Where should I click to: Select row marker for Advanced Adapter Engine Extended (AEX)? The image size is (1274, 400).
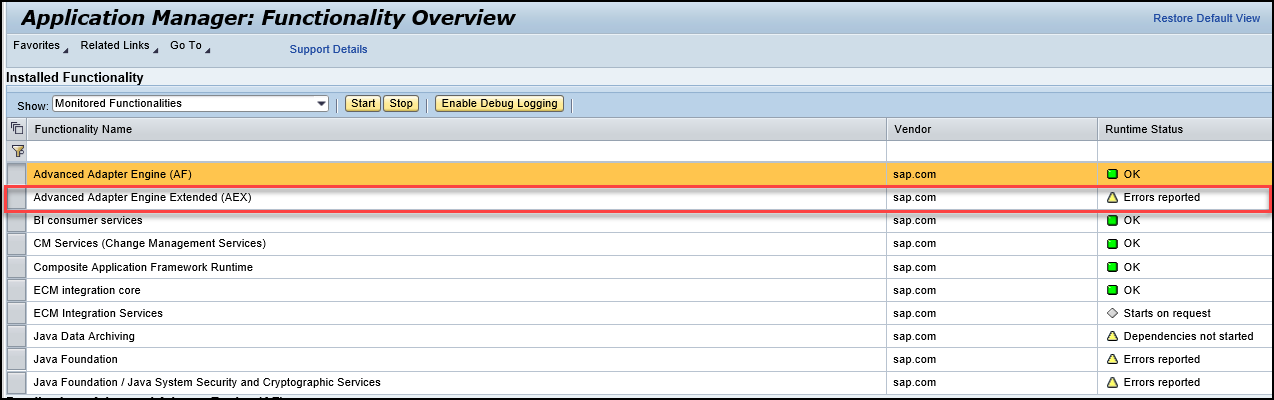[16, 197]
